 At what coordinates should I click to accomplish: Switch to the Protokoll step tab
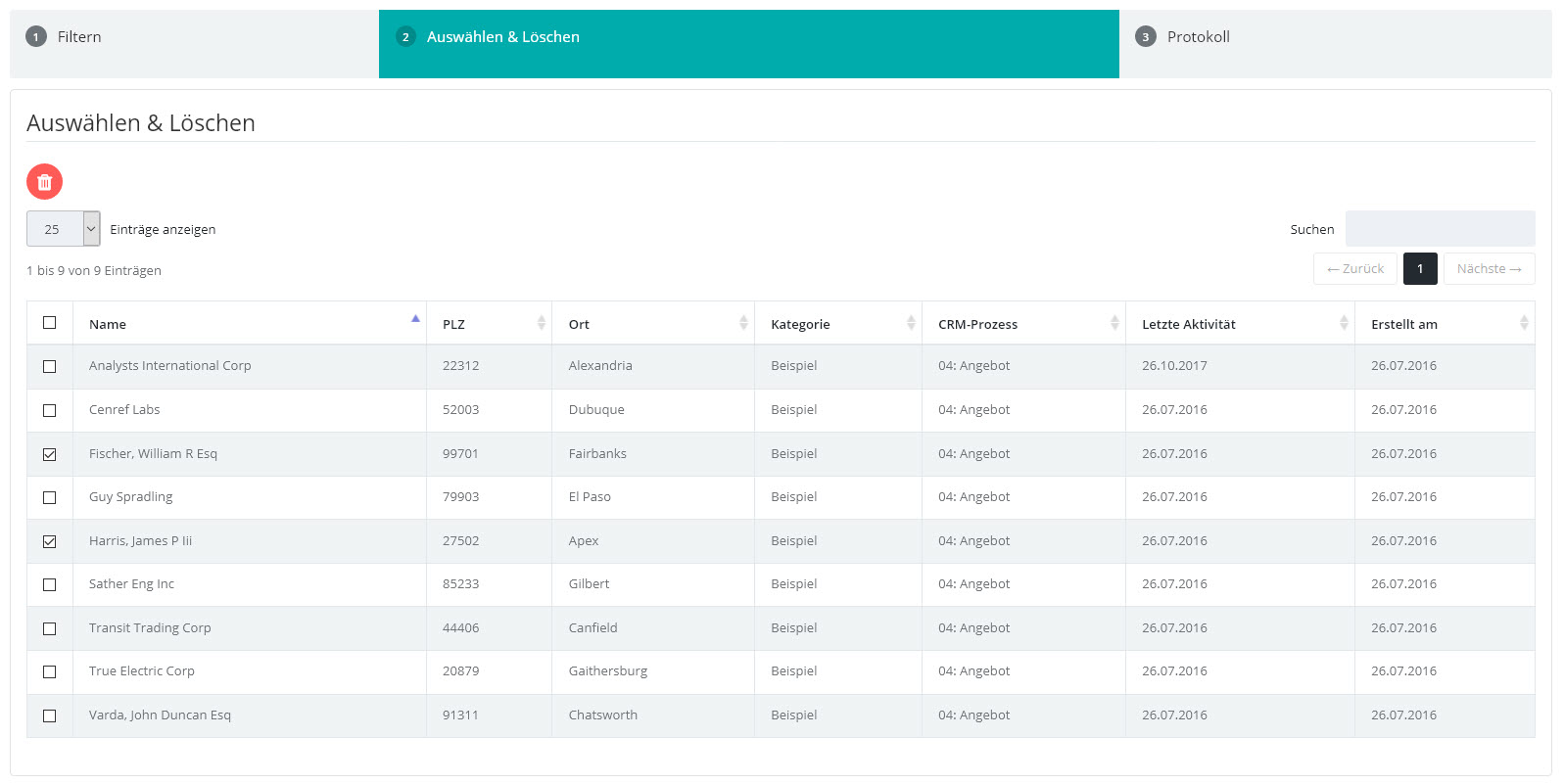point(1197,37)
